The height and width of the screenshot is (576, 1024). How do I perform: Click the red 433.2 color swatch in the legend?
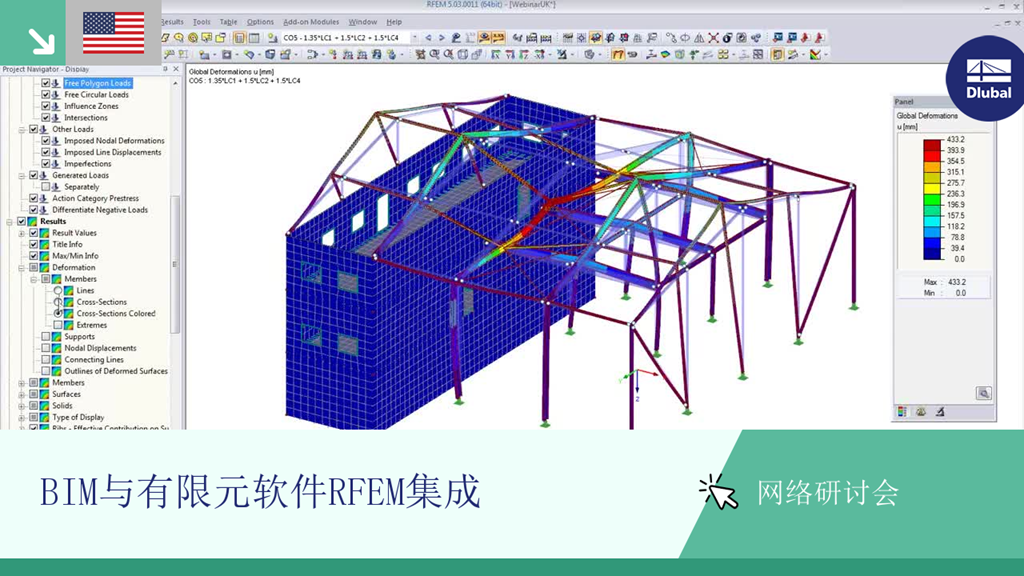click(932, 145)
